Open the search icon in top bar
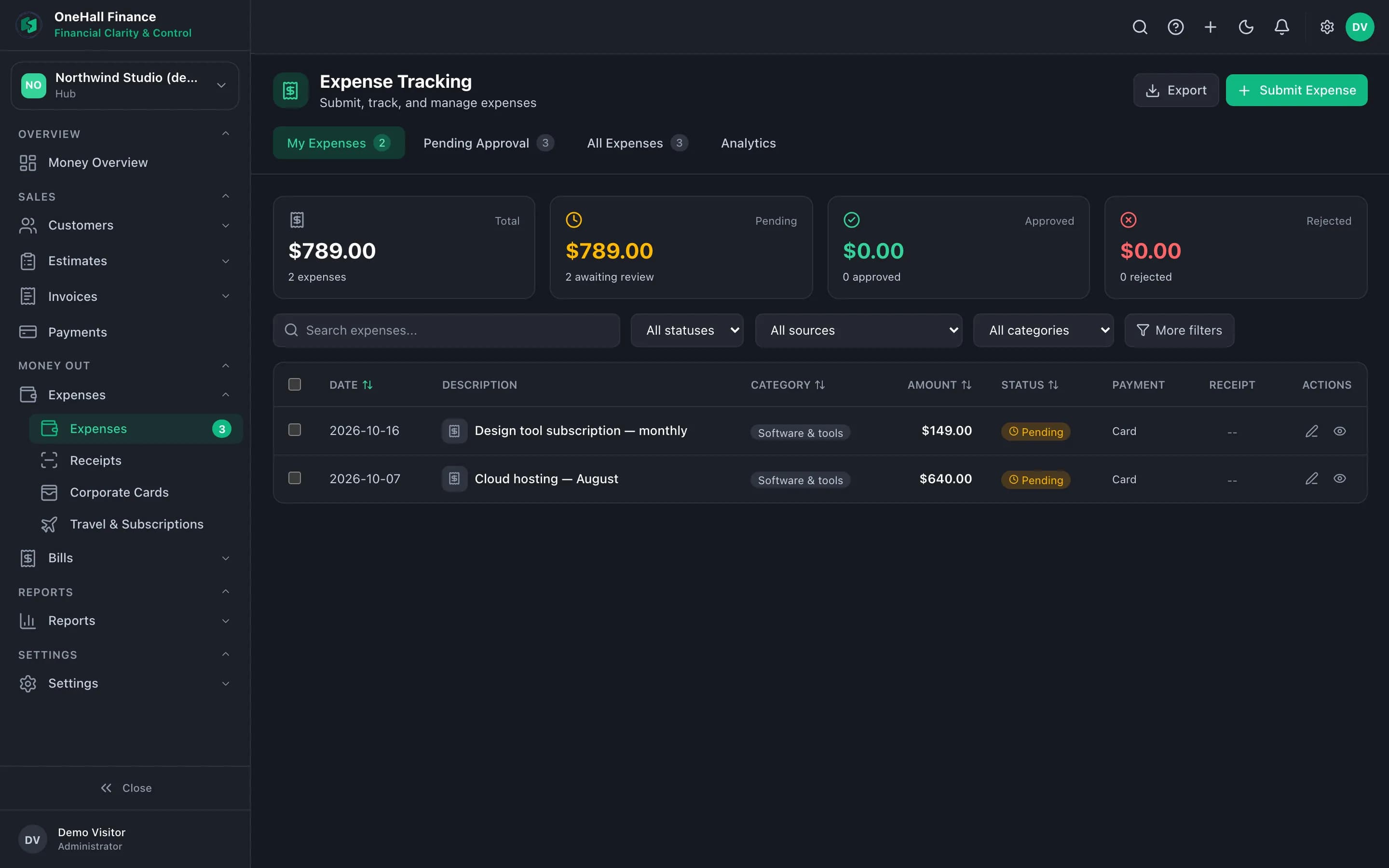Viewport: 1389px width, 868px height. [x=1140, y=27]
